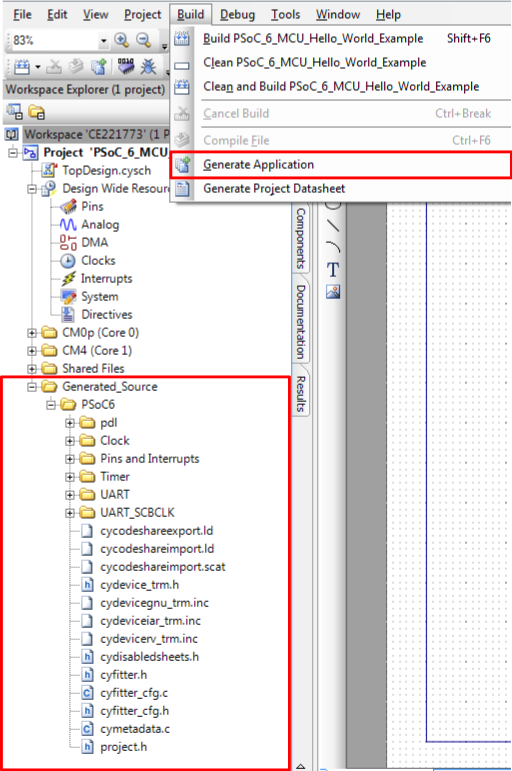Switch to the Results side tab
512x771 pixels.
tap(301, 393)
